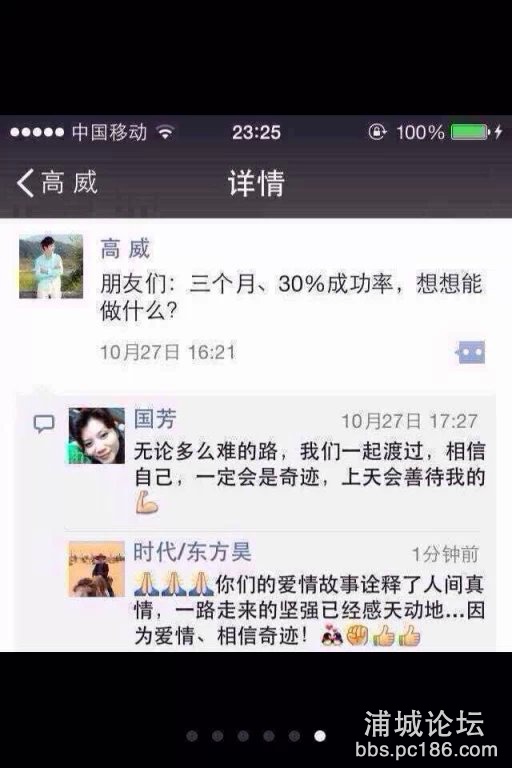The width and height of the screenshot is (512, 768).
Task: Tap the back chevron beside 高威
Action: pos(25,183)
